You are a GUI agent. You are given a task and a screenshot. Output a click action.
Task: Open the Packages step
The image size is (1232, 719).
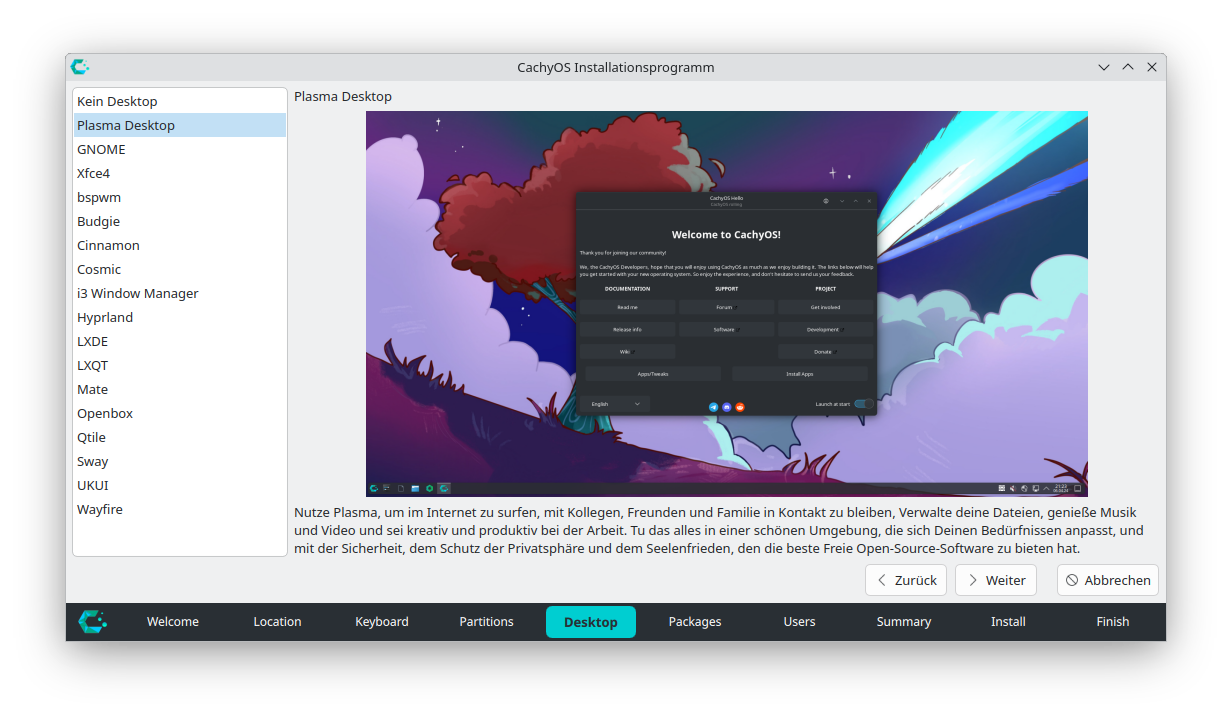tap(695, 622)
